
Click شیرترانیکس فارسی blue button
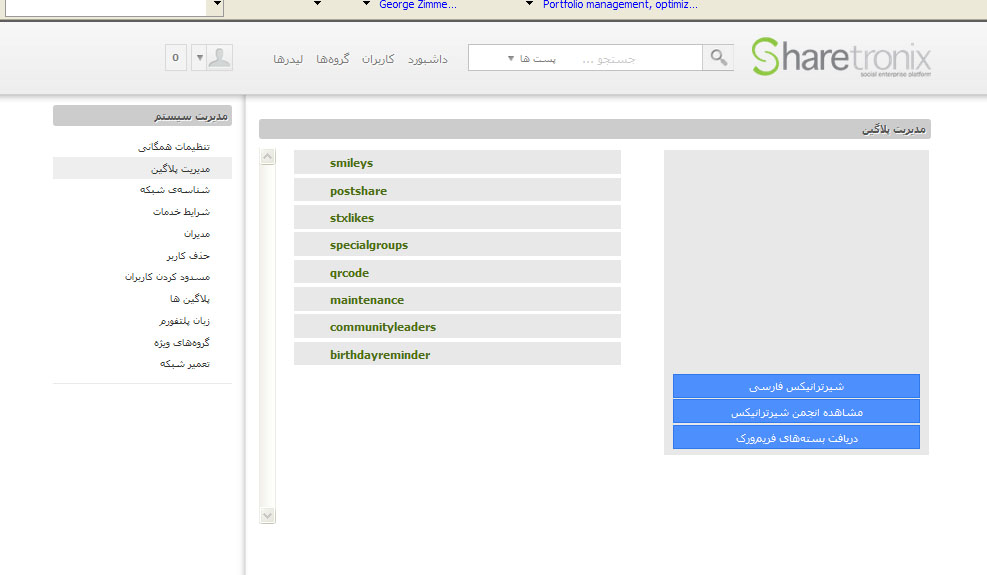point(796,386)
